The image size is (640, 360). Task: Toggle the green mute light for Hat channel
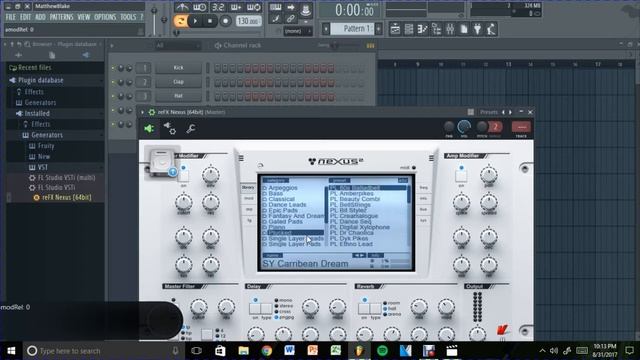113,96
